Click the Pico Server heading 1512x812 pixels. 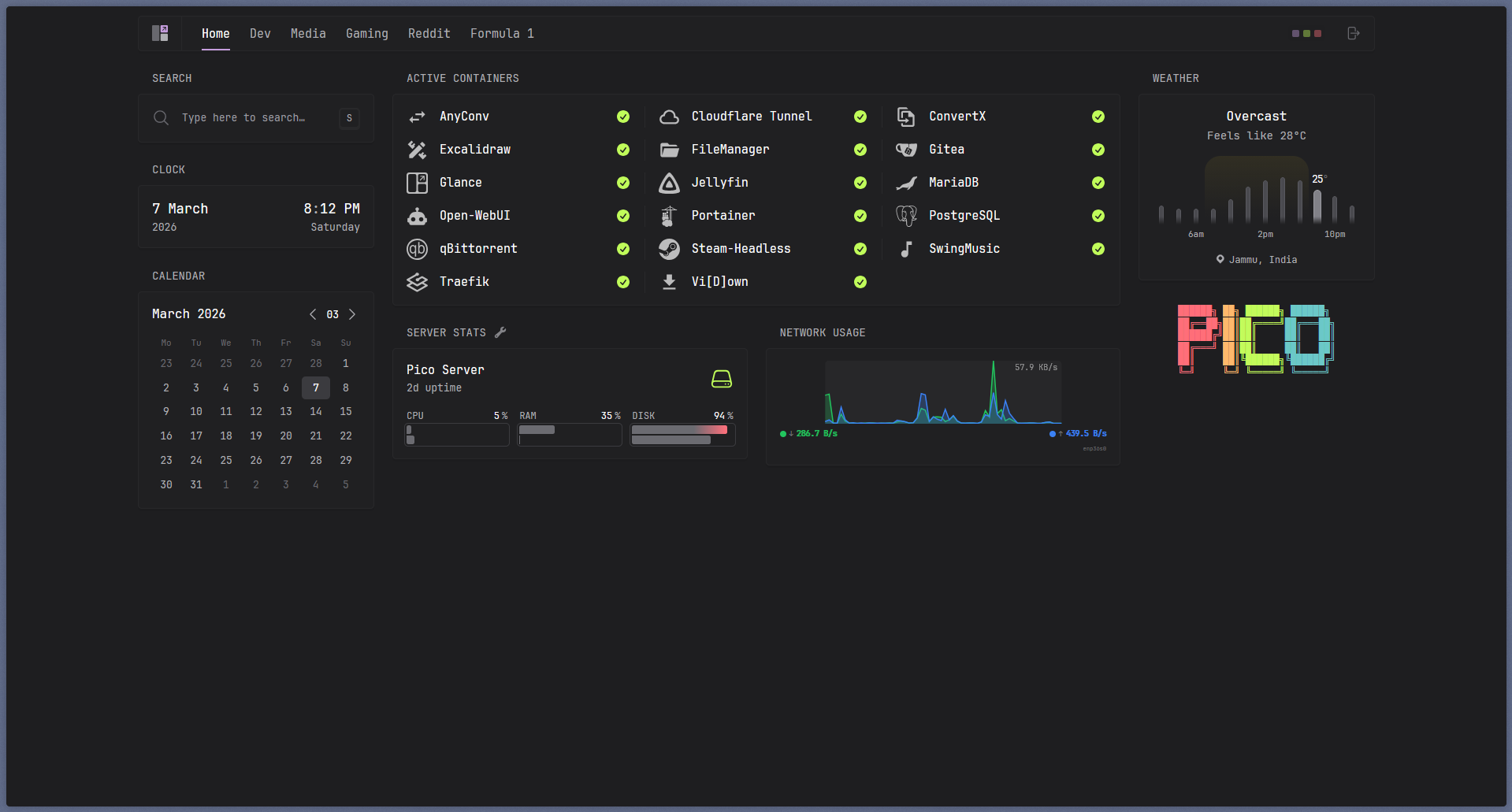[445, 369]
